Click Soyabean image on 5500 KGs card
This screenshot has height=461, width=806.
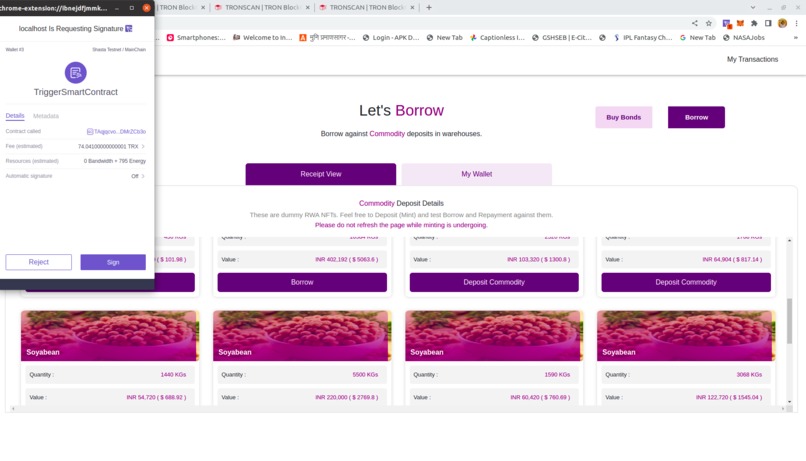point(302,335)
